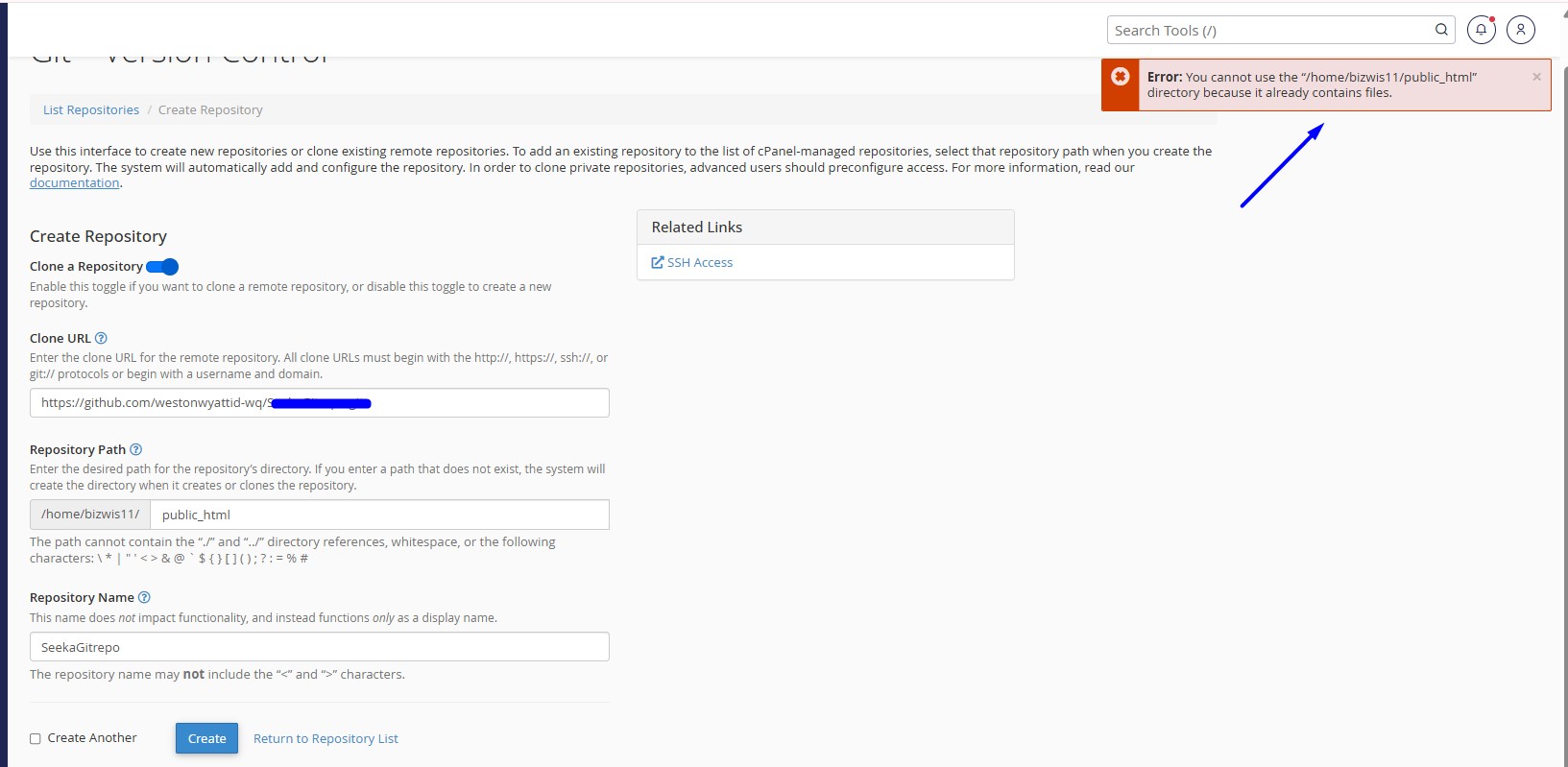Click the error message text
Screen dimensions: 1568x767
point(1312,84)
